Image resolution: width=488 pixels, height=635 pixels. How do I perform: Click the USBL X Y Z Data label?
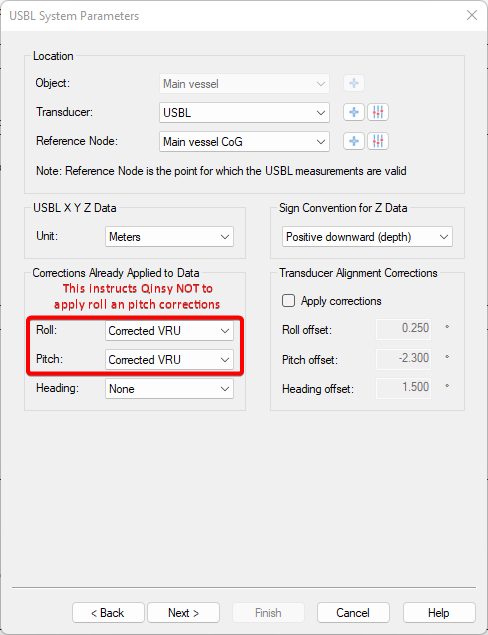coord(75,208)
